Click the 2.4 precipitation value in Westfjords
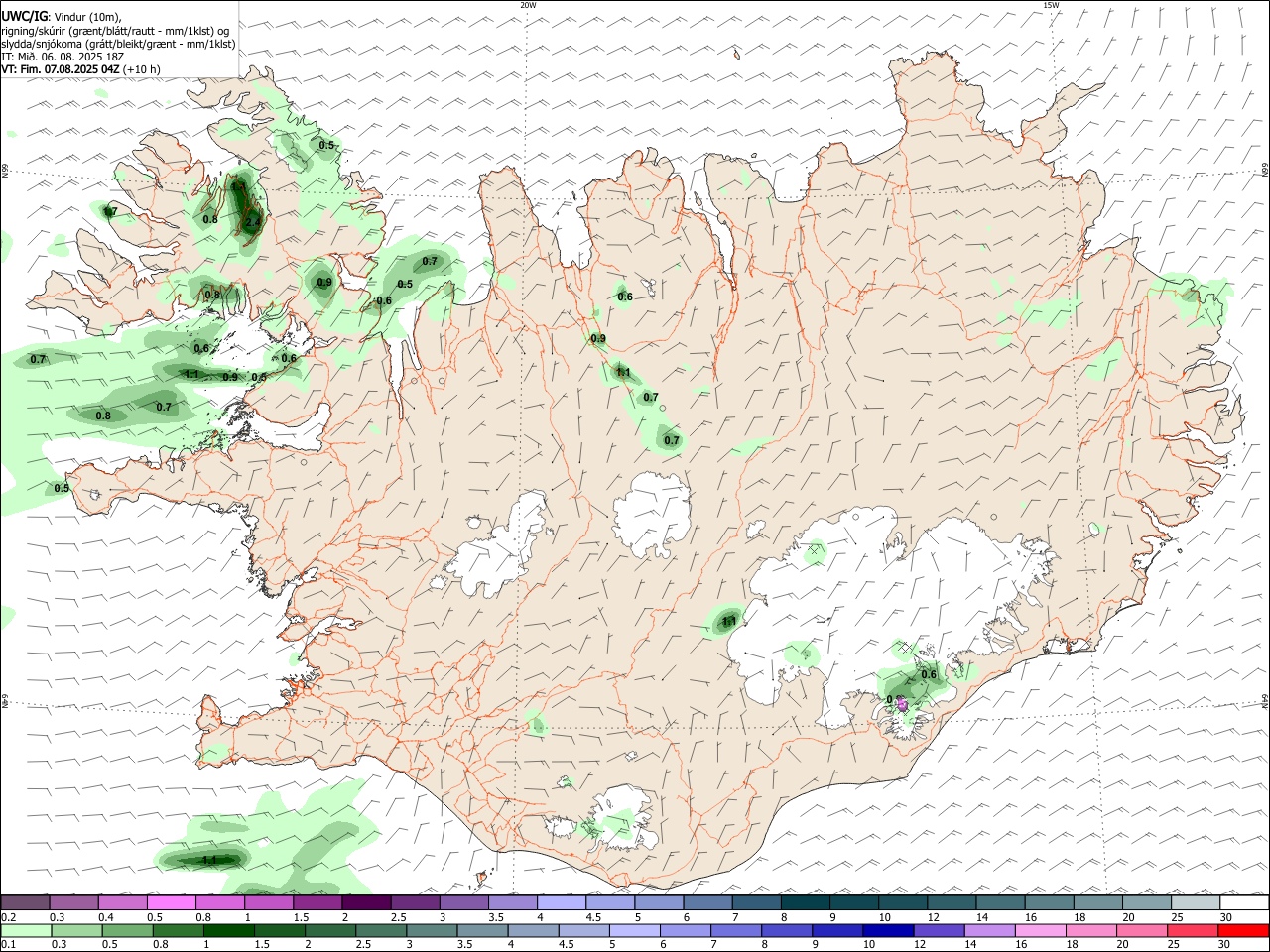 point(252,222)
